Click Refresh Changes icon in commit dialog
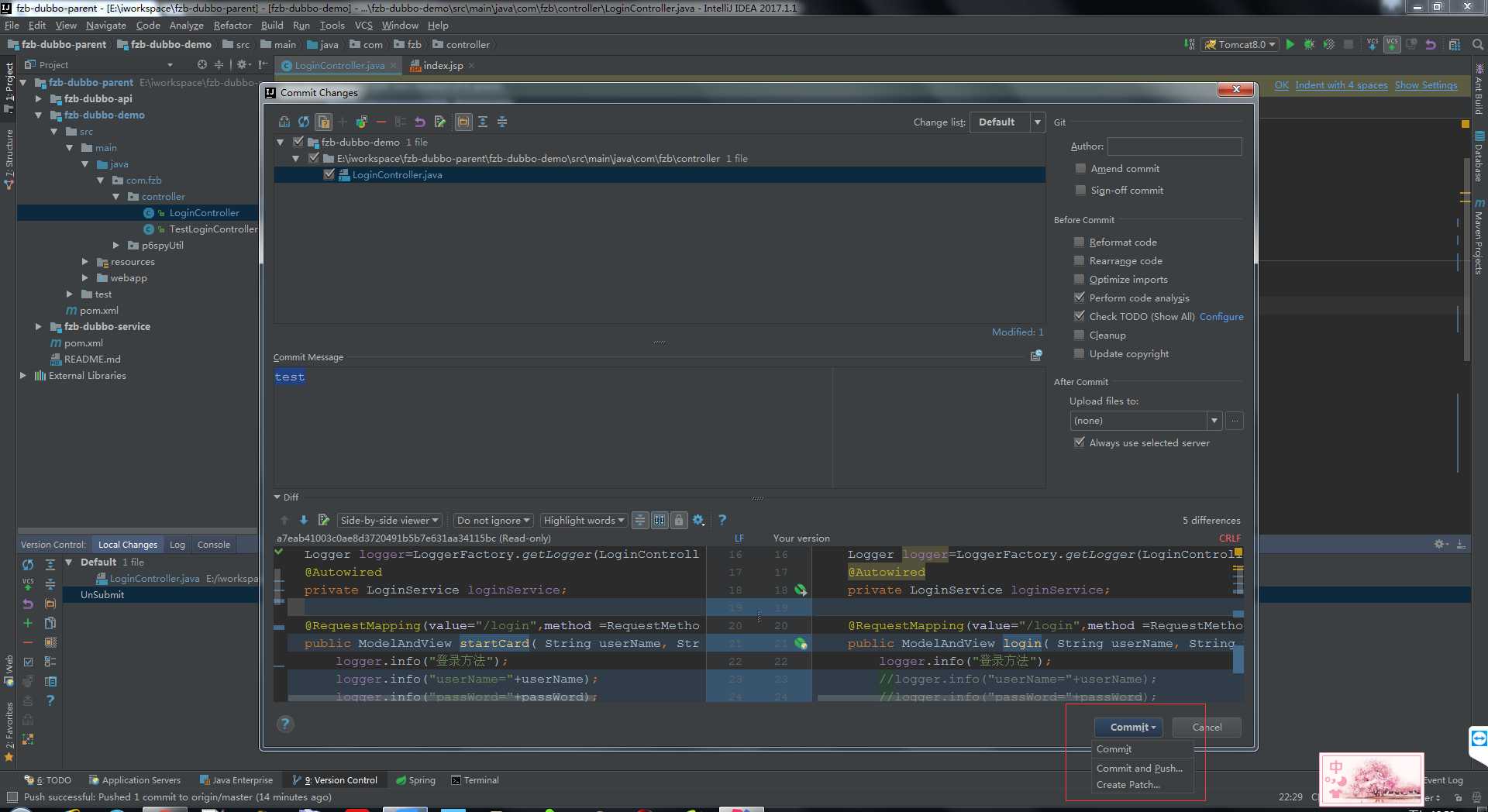This screenshot has height=812, width=1488. [304, 122]
